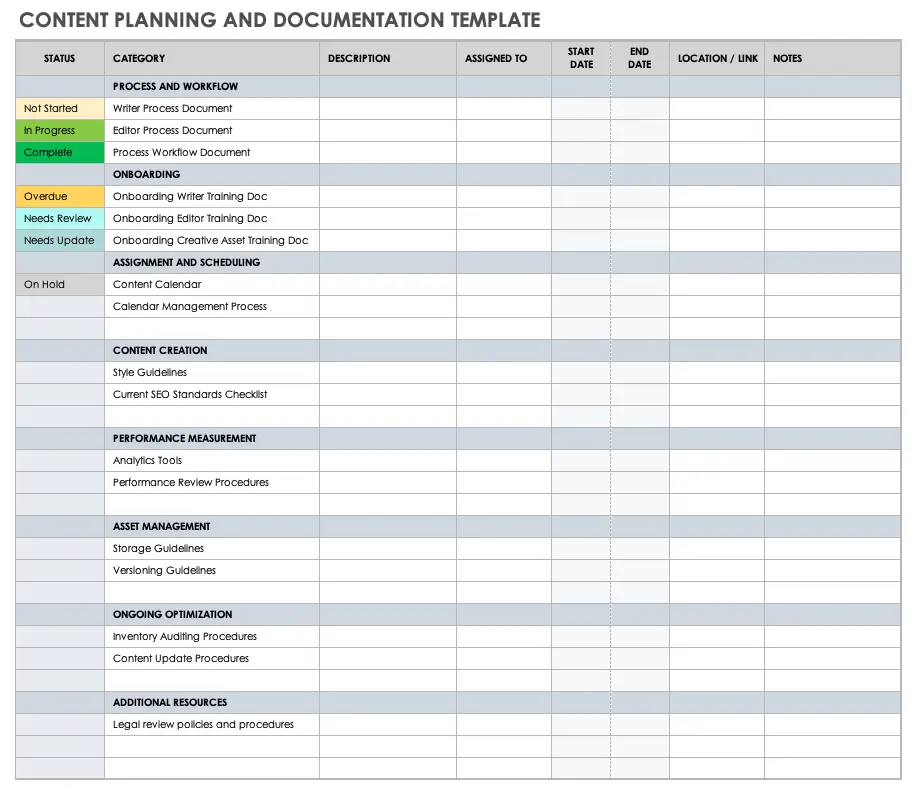This screenshot has height=804, width=921.
Task: Click Legal review policies and procedures
Action: point(212,725)
